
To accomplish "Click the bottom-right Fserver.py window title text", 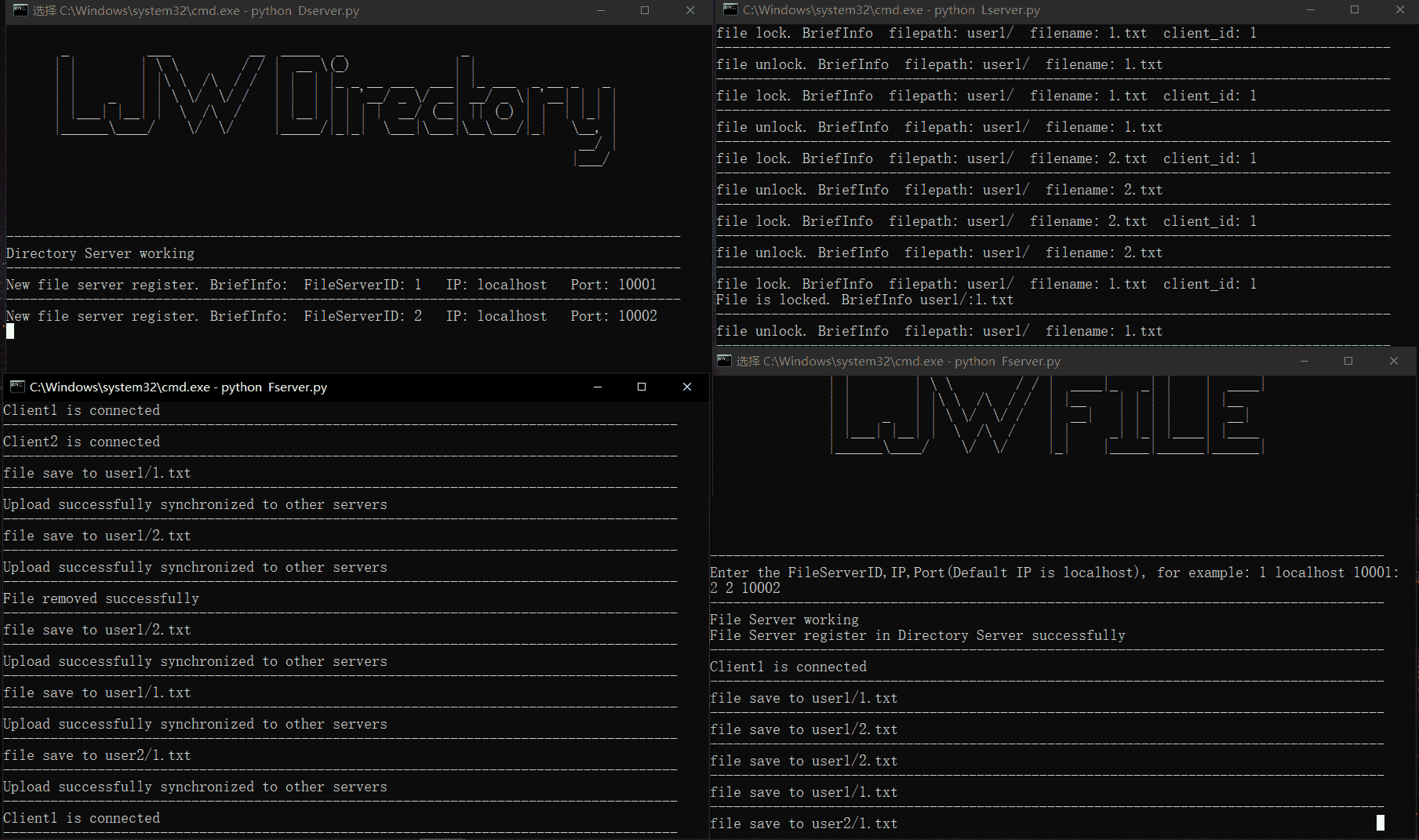I will (x=898, y=362).
